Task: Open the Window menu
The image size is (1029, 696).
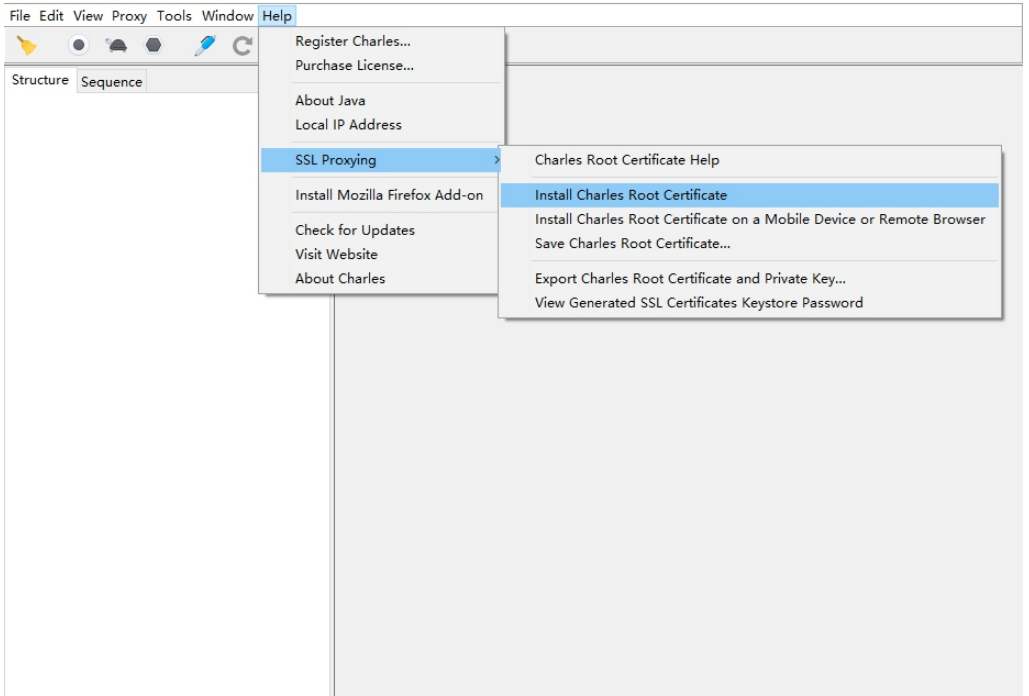Action: pos(228,16)
